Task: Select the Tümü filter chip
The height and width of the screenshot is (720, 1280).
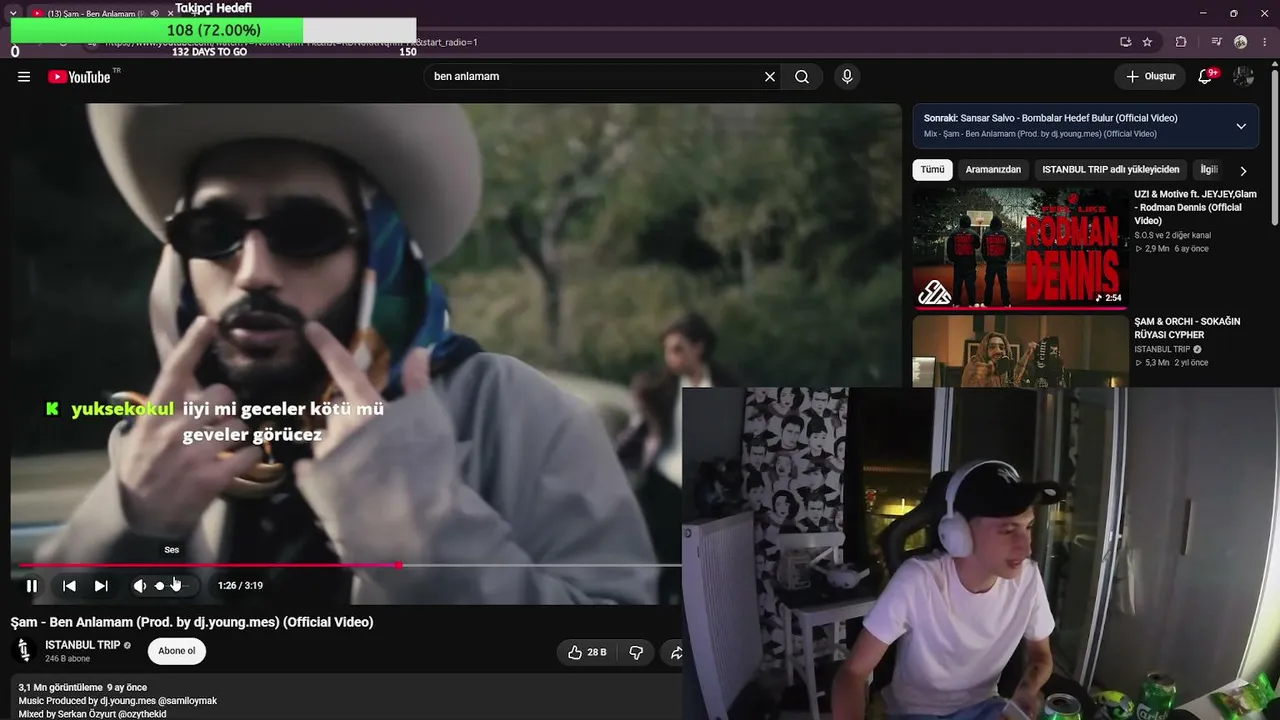Action: tap(932, 170)
